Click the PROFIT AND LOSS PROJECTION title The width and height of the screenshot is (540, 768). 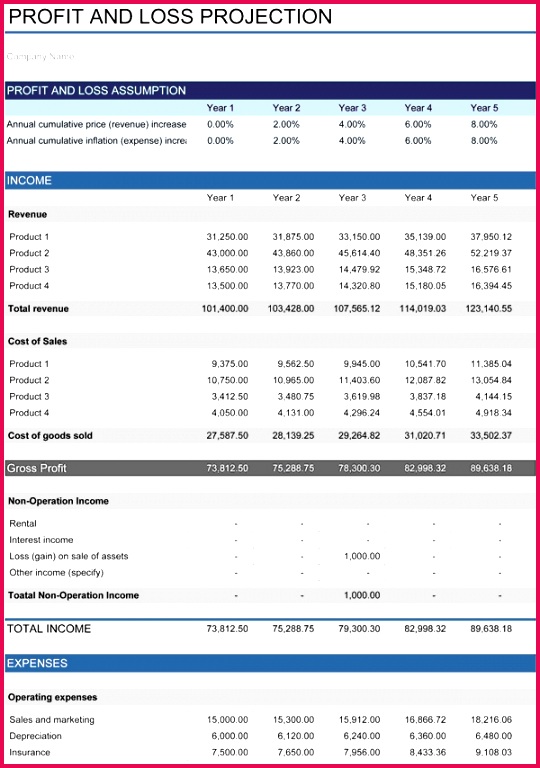coord(170,17)
